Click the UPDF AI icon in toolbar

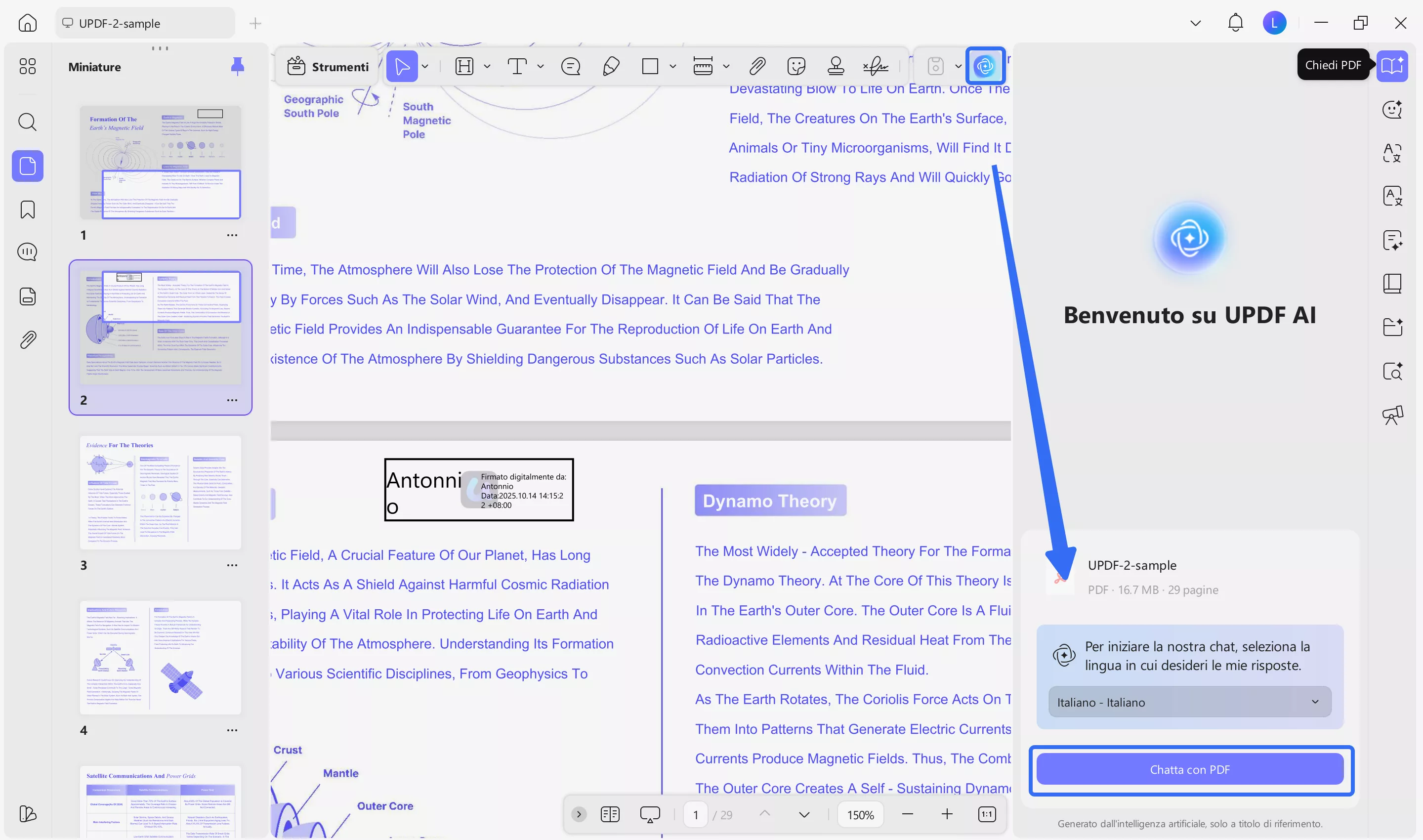point(986,66)
